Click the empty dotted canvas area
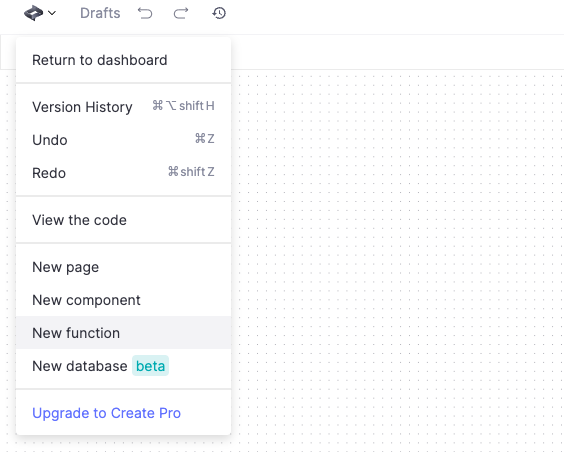 [x=396, y=259]
